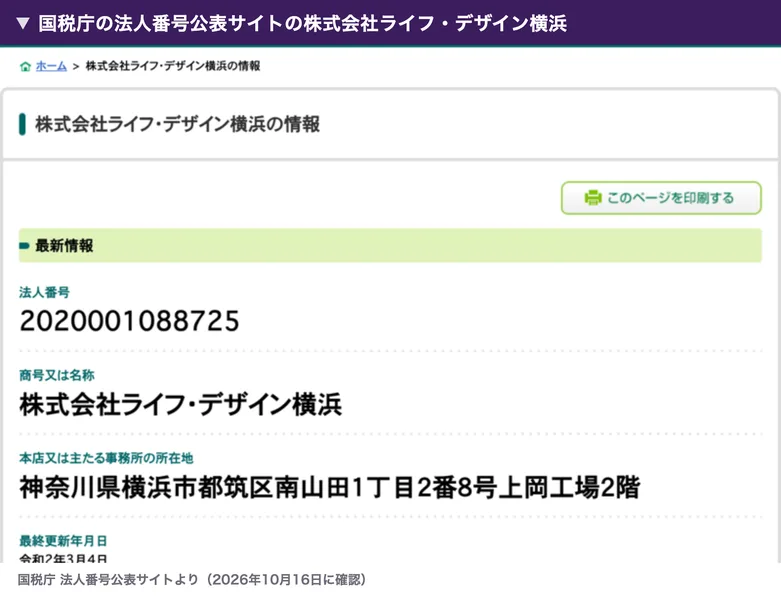Collapse the purple header disclosure triangle
The height and width of the screenshot is (600, 781).
23,23
